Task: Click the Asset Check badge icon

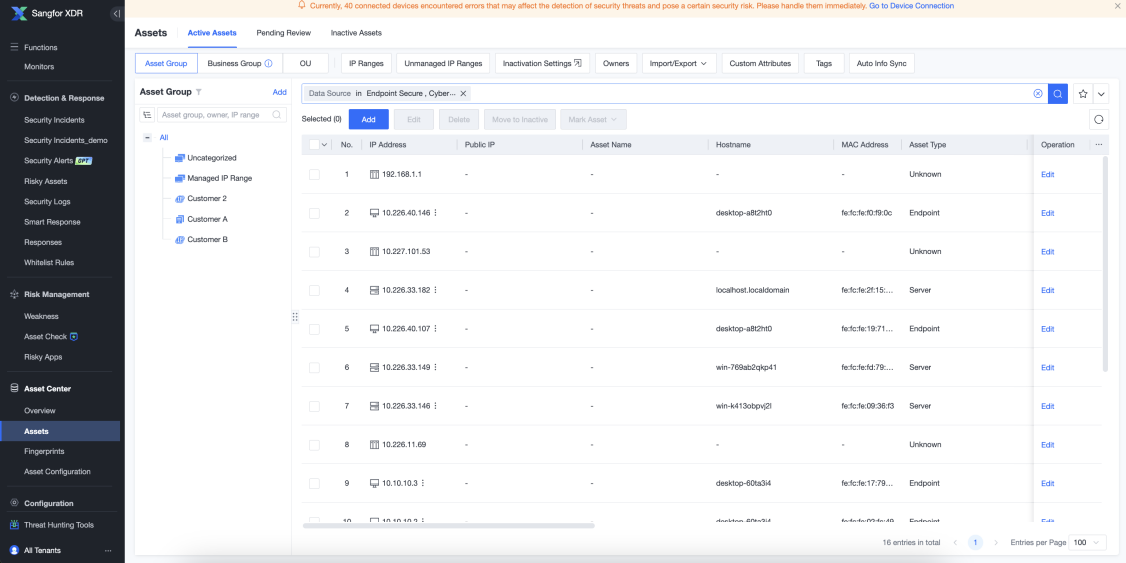Action: pos(74,336)
